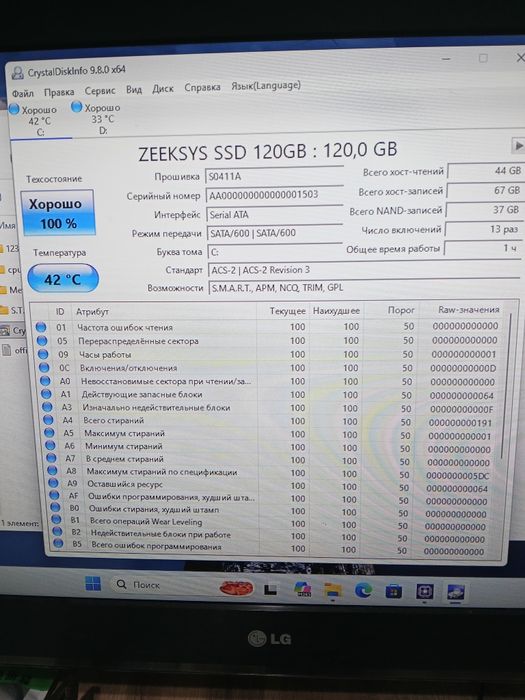Viewport: 525px width, 700px height.
Task: Open the Справка menu
Action: (x=202, y=87)
